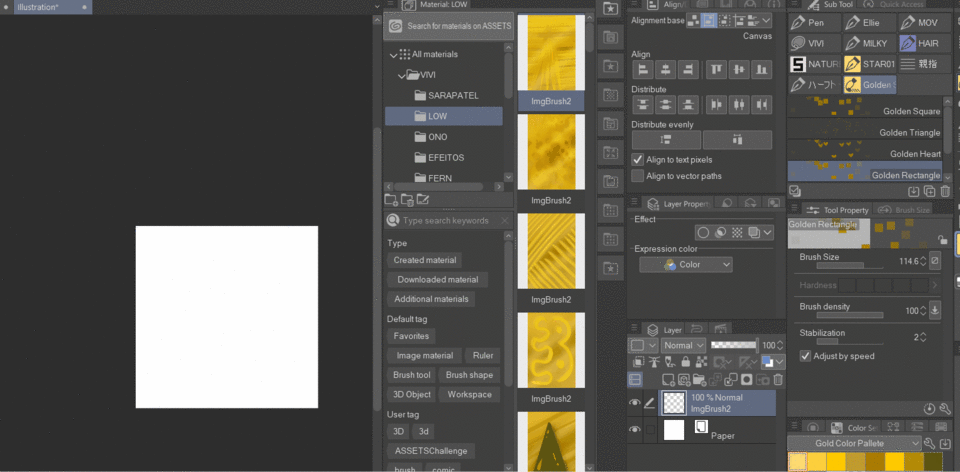Open the layer color dropdown in Layer panel
The height and width of the screenshot is (472, 960).
tap(773, 362)
